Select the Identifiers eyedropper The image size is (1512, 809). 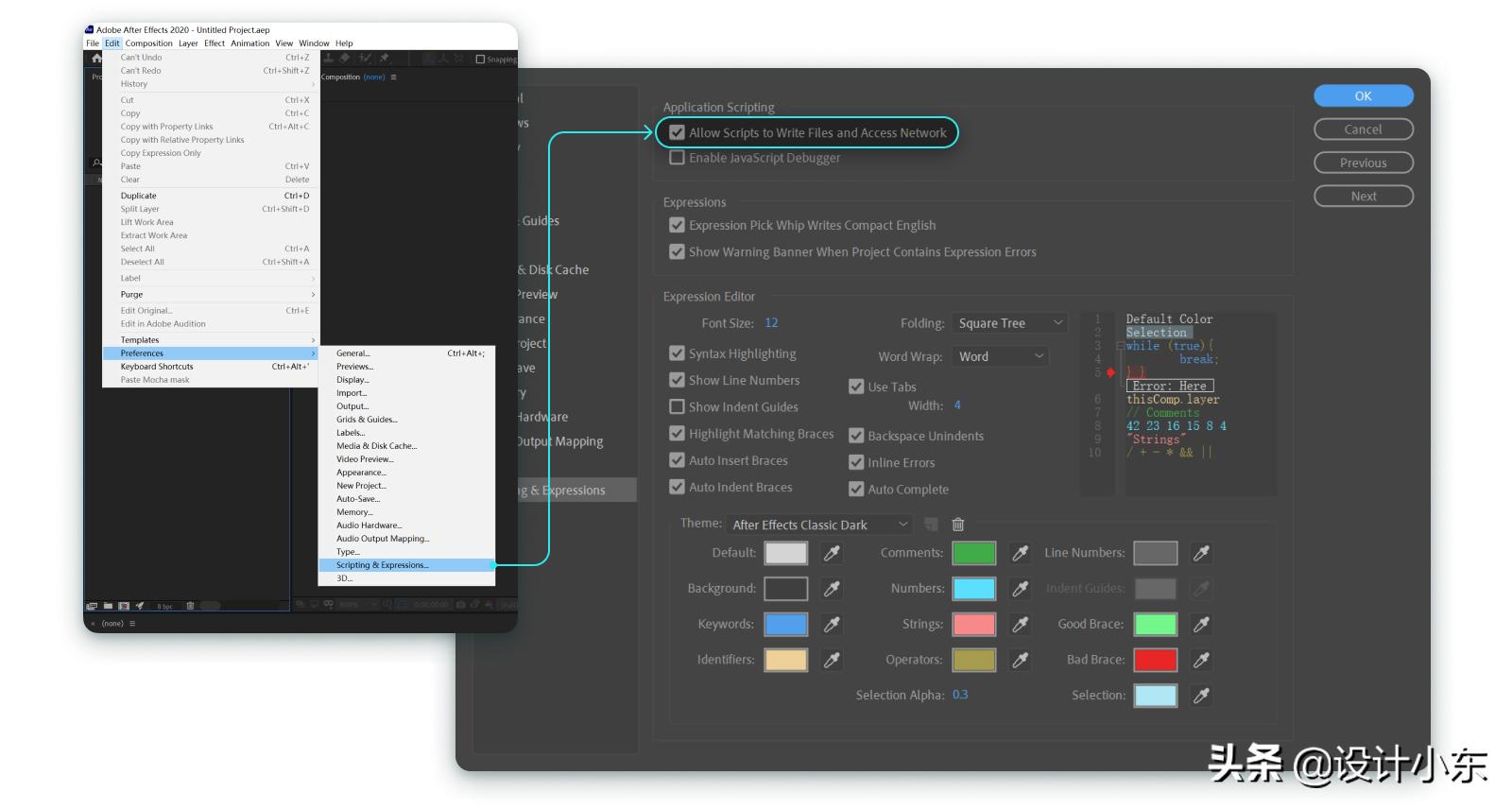tap(832, 661)
